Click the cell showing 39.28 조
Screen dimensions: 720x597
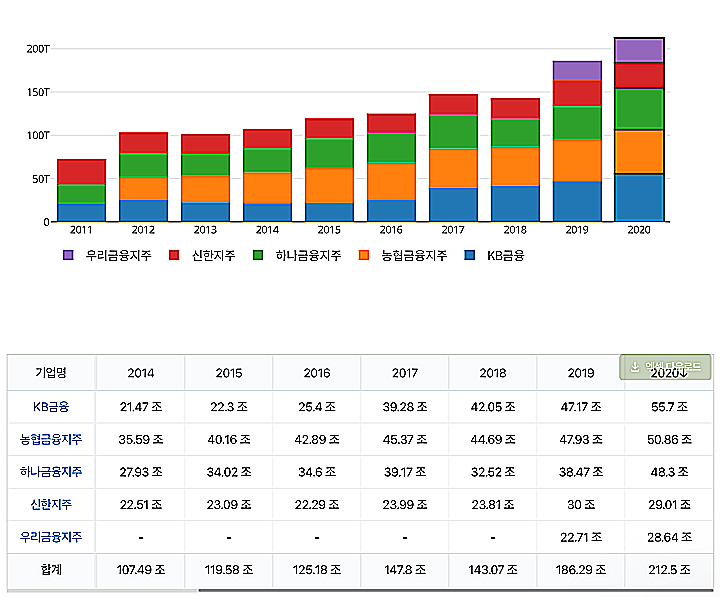405,407
